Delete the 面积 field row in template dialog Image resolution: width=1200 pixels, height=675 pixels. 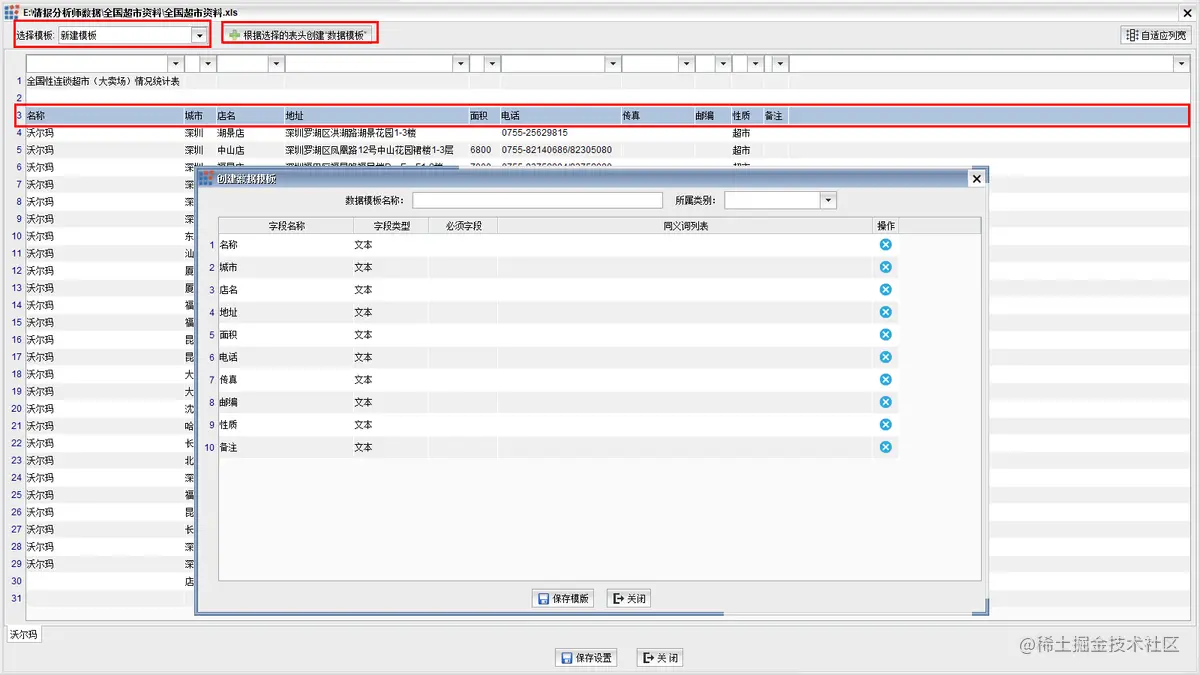[885, 335]
